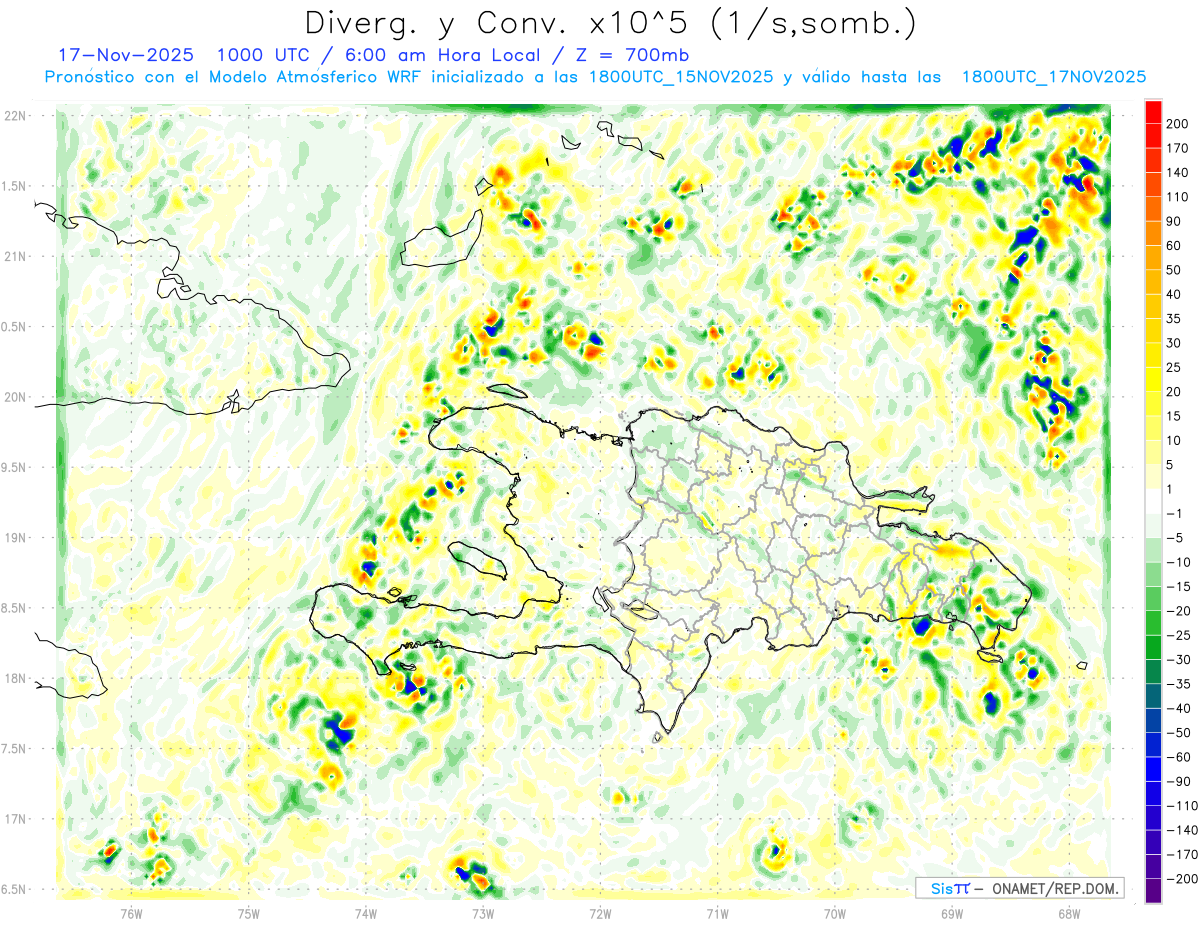Click the longitude label '69W'
This screenshot has width=1200, height=927.
tap(952, 913)
